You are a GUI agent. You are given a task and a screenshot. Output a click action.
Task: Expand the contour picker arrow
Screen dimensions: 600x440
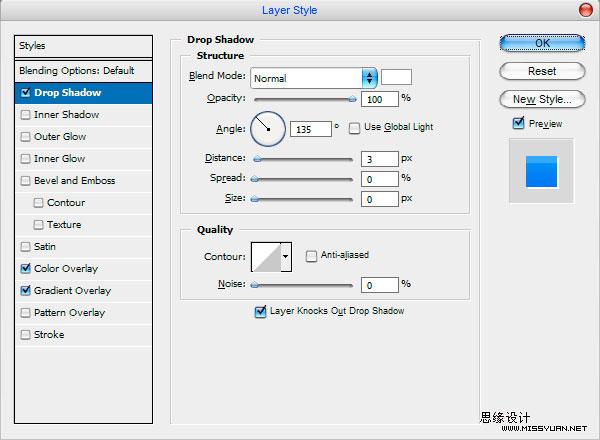point(286,257)
